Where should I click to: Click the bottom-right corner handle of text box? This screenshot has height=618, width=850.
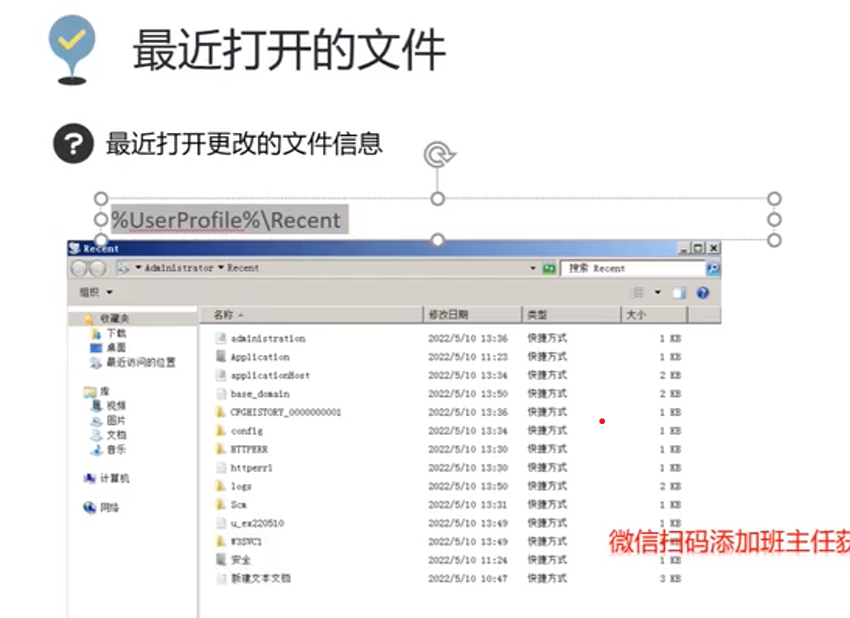tap(774, 240)
